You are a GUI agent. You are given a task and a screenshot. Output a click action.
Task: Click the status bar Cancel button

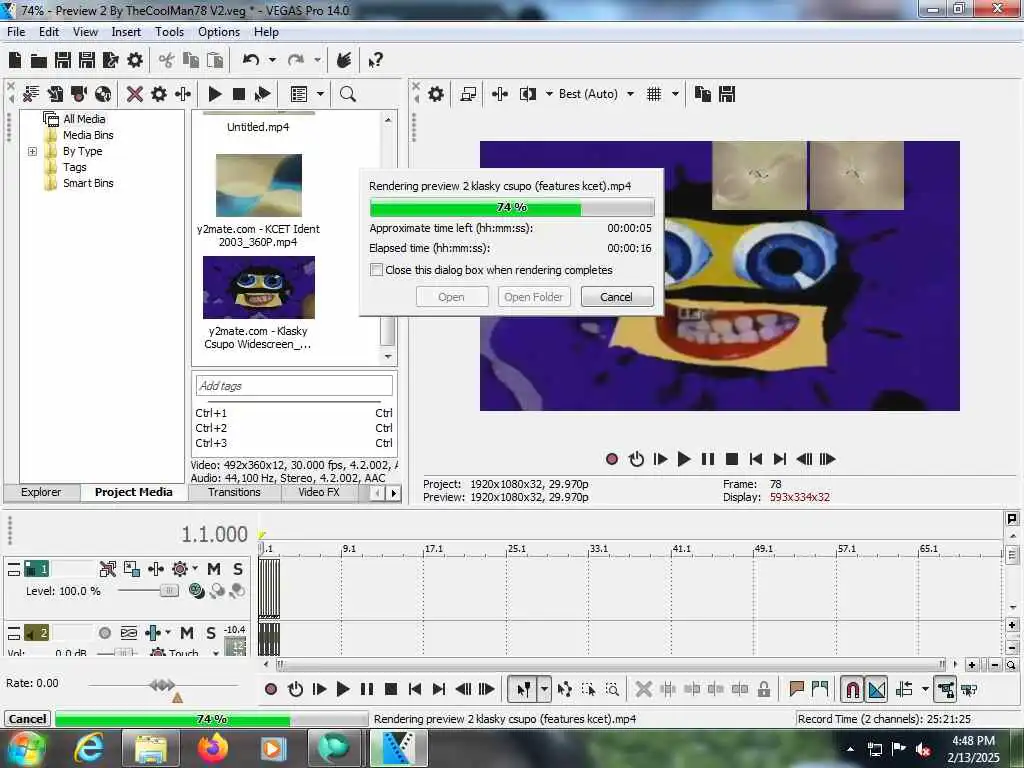click(27, 719)
